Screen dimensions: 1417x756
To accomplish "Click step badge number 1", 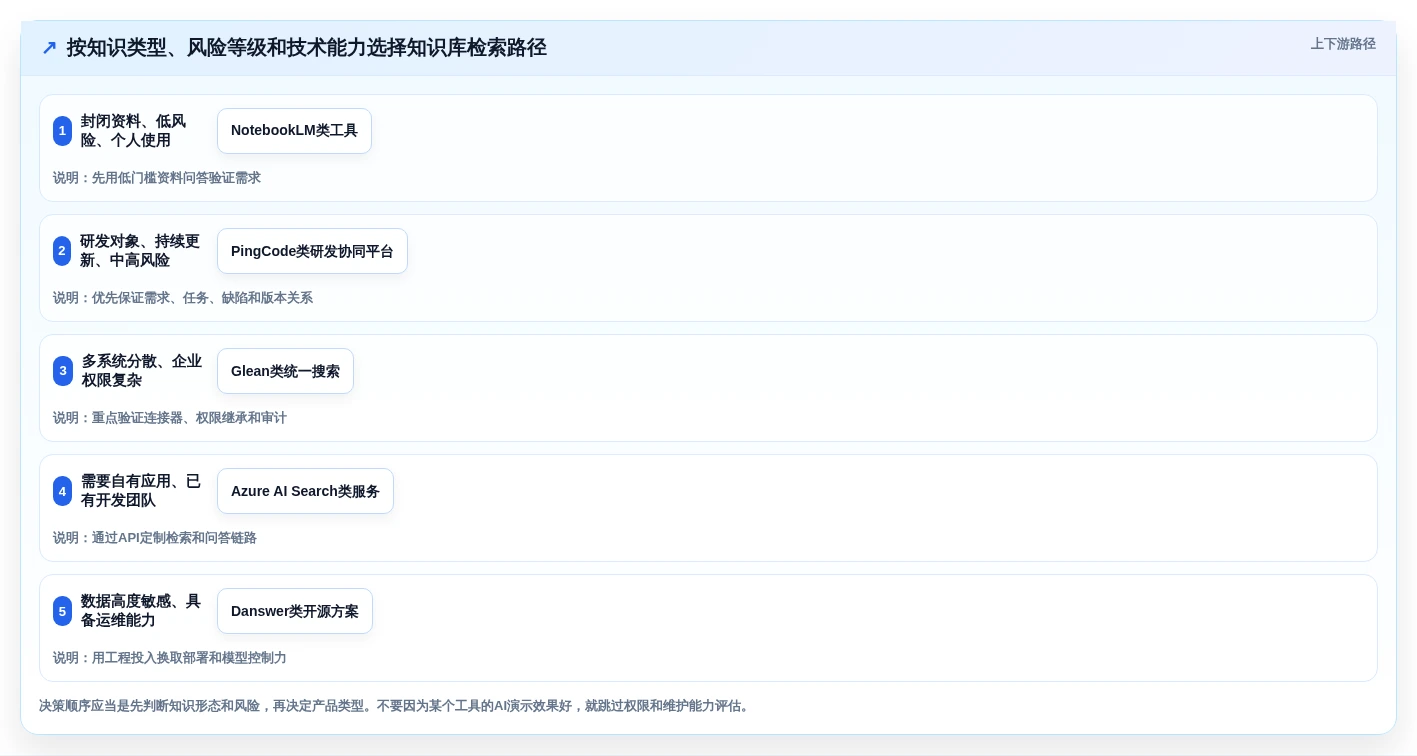I will tap(62, 131).
